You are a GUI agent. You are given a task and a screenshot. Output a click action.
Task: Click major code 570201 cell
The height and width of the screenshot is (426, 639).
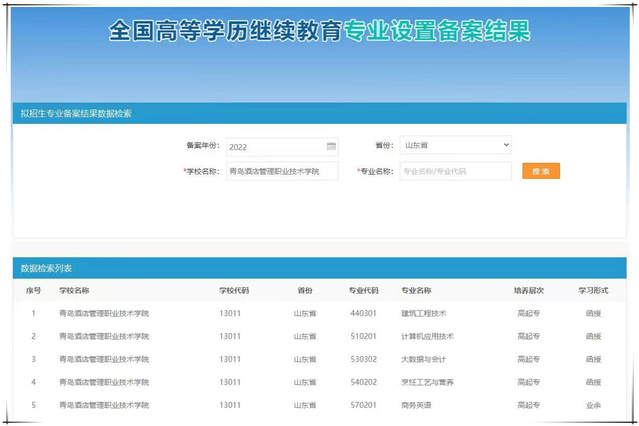pos(362,405)
